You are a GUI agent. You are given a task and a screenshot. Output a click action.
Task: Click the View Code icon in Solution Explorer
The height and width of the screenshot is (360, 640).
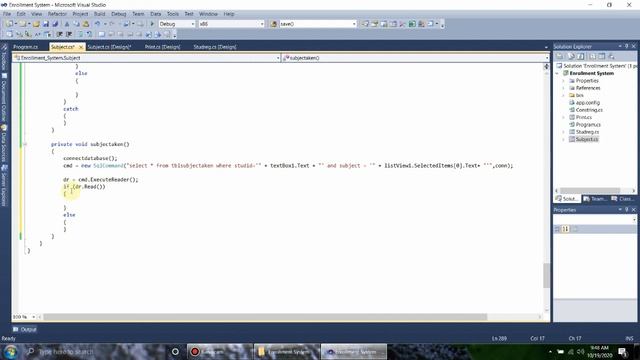pyautogui.click(x=592, y=56)
